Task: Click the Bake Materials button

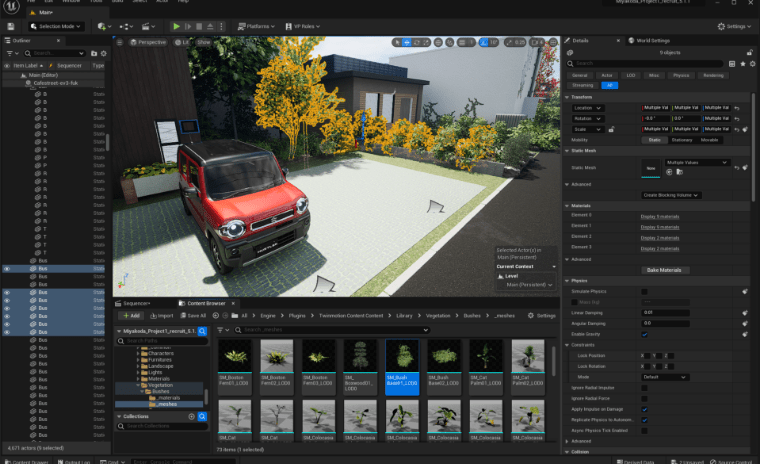Action: (664, 270)
